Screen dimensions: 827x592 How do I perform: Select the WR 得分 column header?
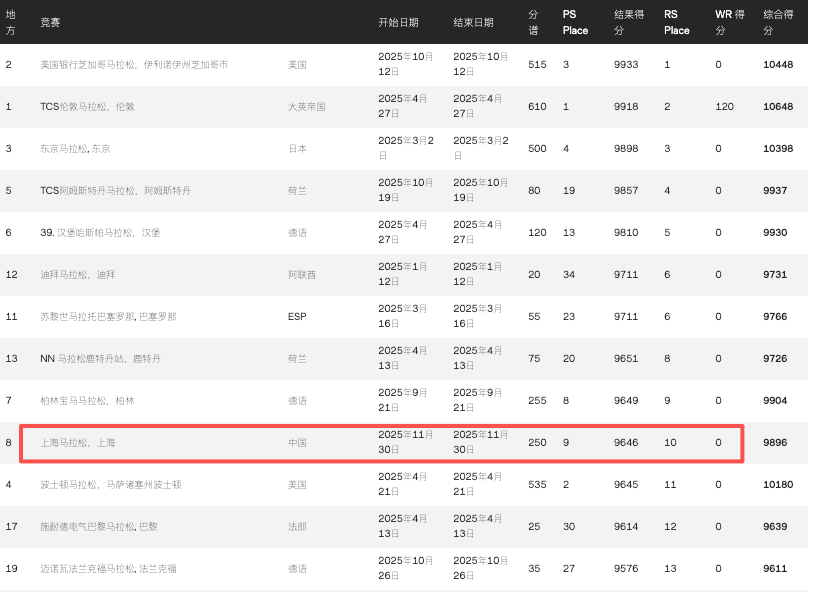730,22
